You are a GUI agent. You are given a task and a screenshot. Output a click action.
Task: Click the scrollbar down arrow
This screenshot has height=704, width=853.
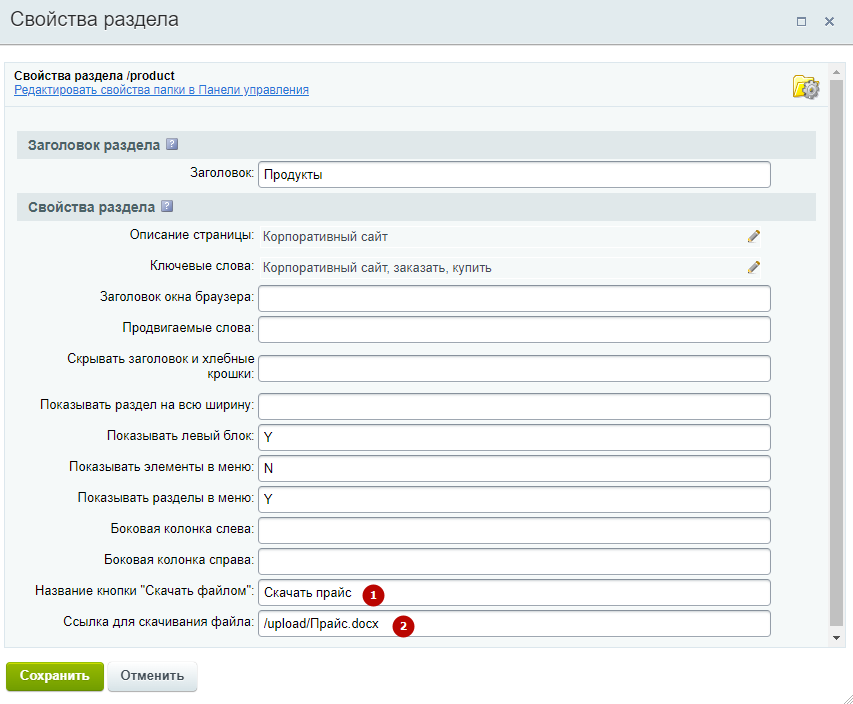tap(836, 638)
